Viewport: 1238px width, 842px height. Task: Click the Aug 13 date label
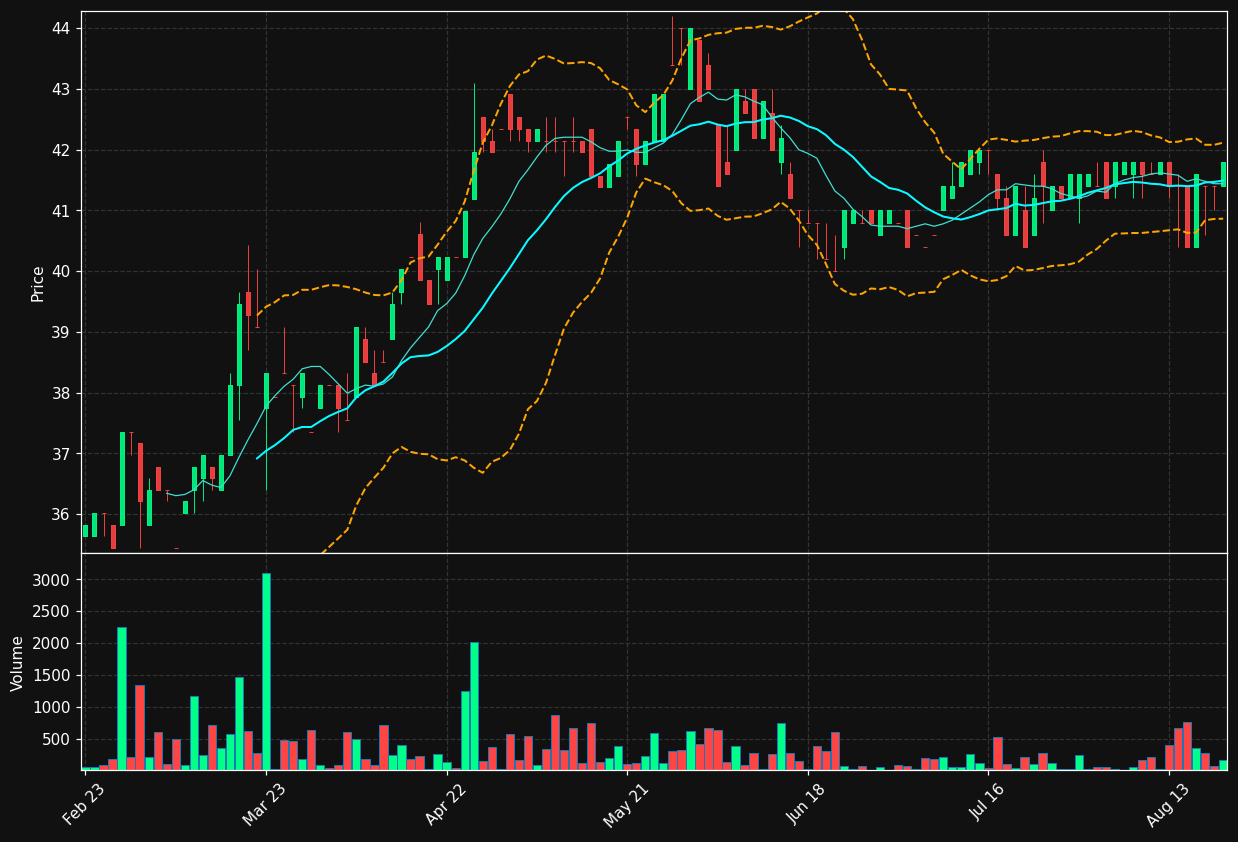click(x=1169, y=805)
